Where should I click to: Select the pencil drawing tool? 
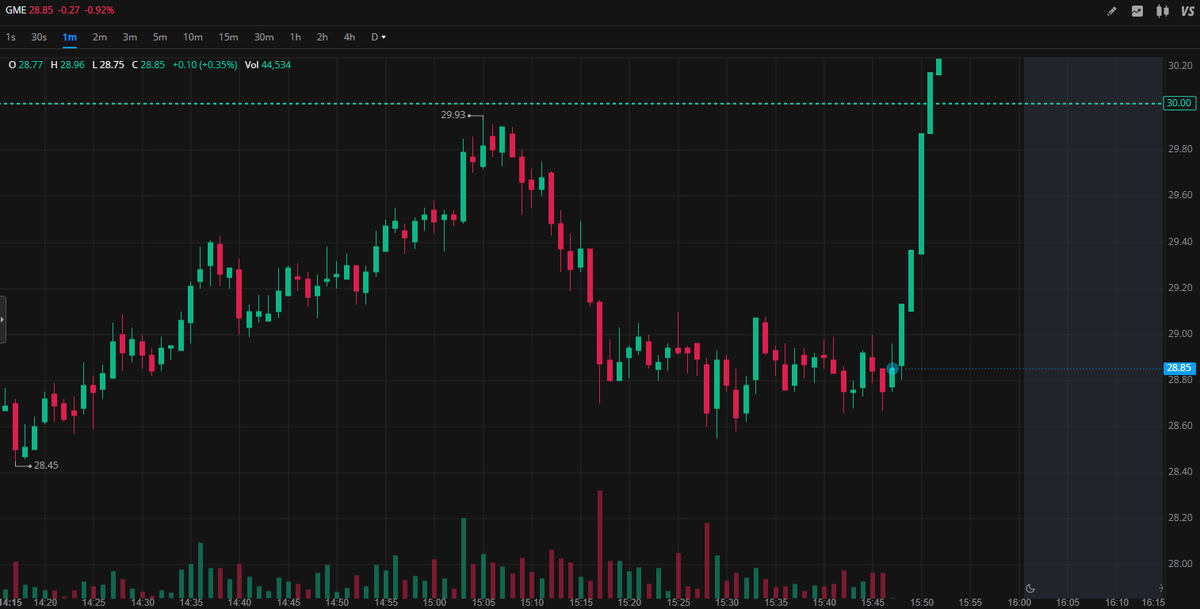[1113, 10]
